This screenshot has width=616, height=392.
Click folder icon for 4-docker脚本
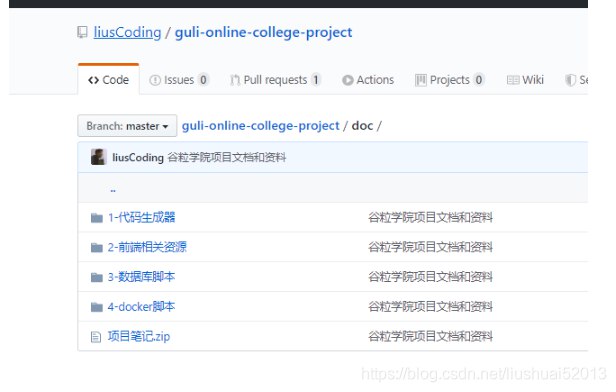[x=97, y=307]
